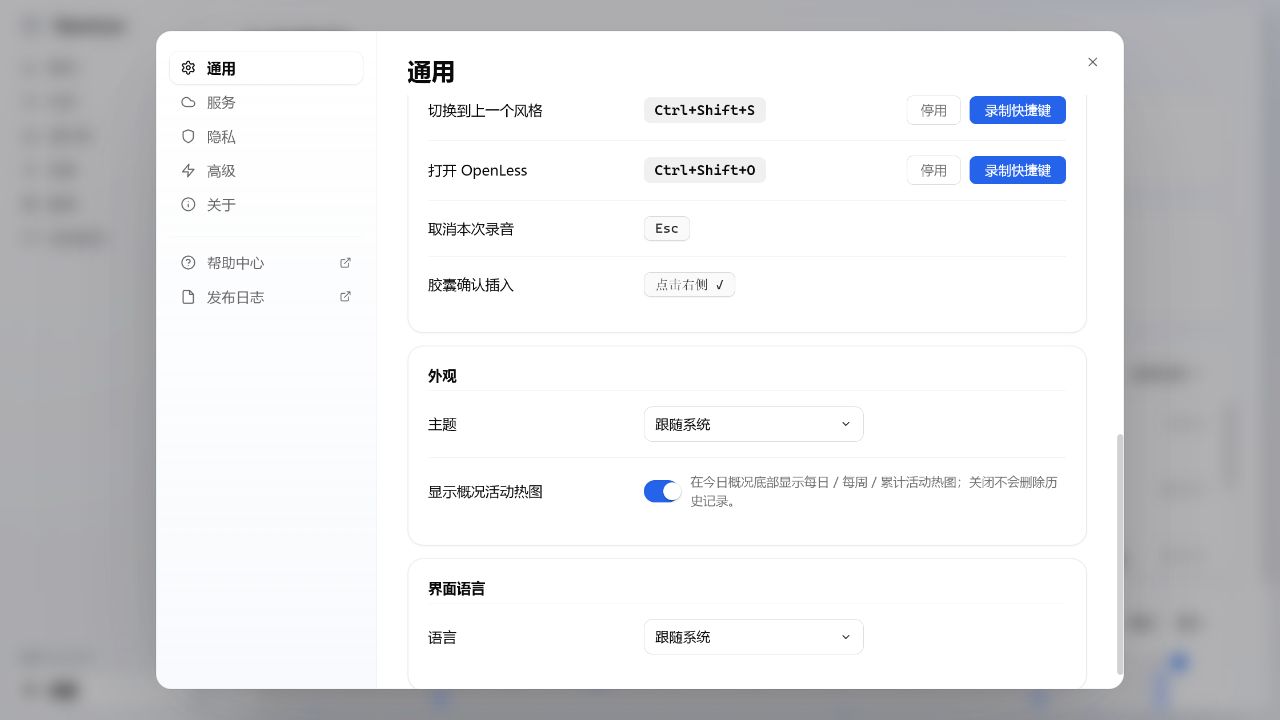Click 录制快捷键 for 打开 OpenLess
Image resolution: width=1280 pixels, height=720 pixels.
click(x=1017, y=170)
